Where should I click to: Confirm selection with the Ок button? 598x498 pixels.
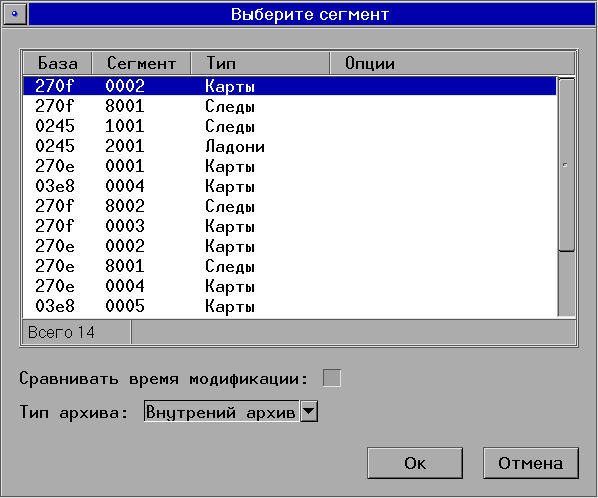415,463
